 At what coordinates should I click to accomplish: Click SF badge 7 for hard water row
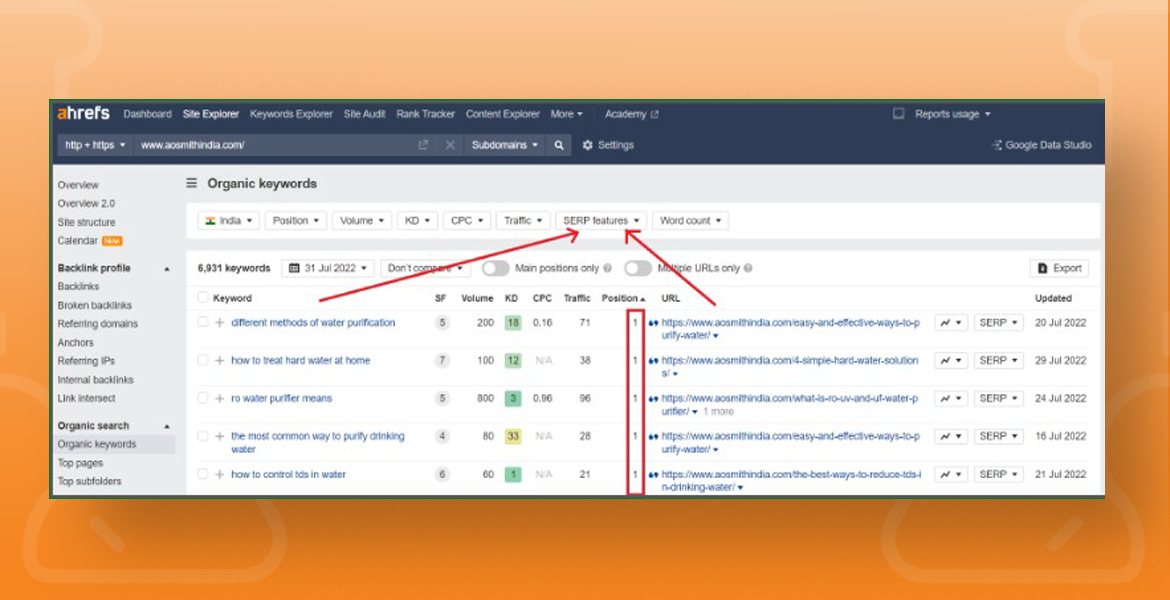click(x=442, y=360)
